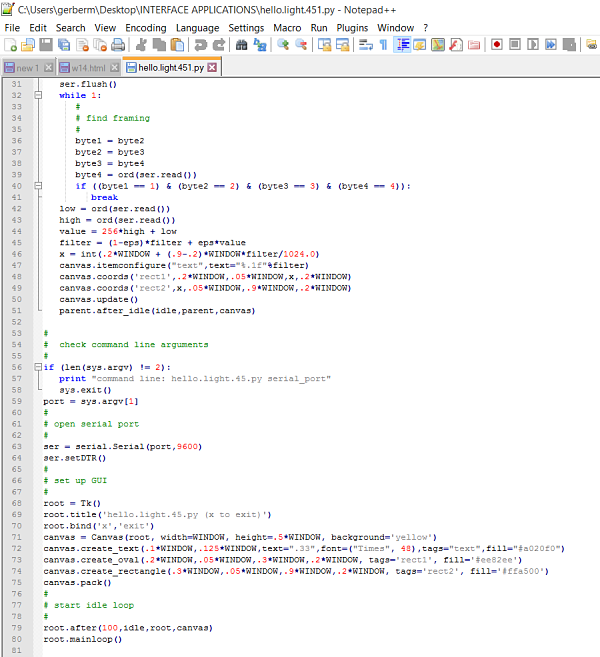
Task: Click the Zoom Out magnifier icon
Action: coord(301,44)
